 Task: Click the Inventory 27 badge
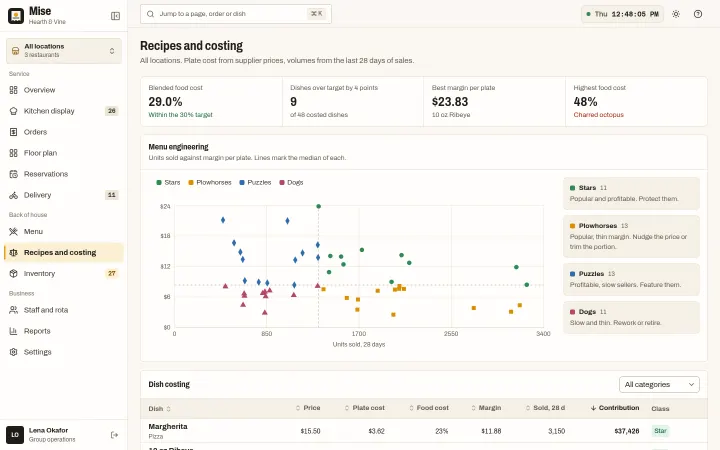(x=111, y=273)
